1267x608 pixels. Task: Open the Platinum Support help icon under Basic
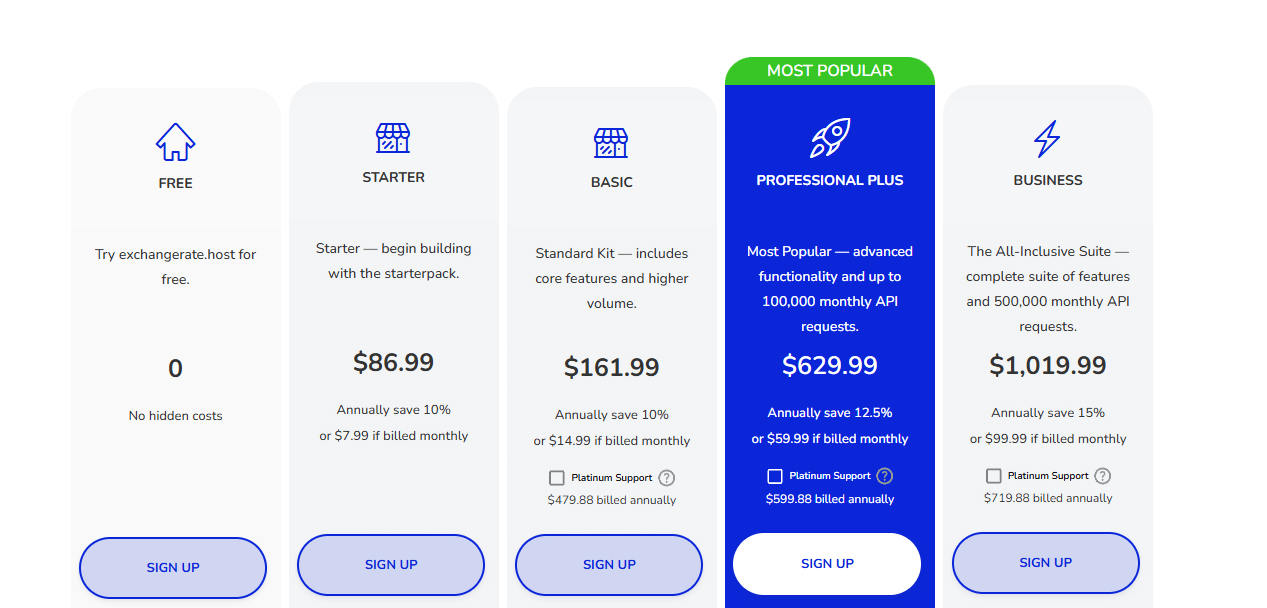click(666, 477)
